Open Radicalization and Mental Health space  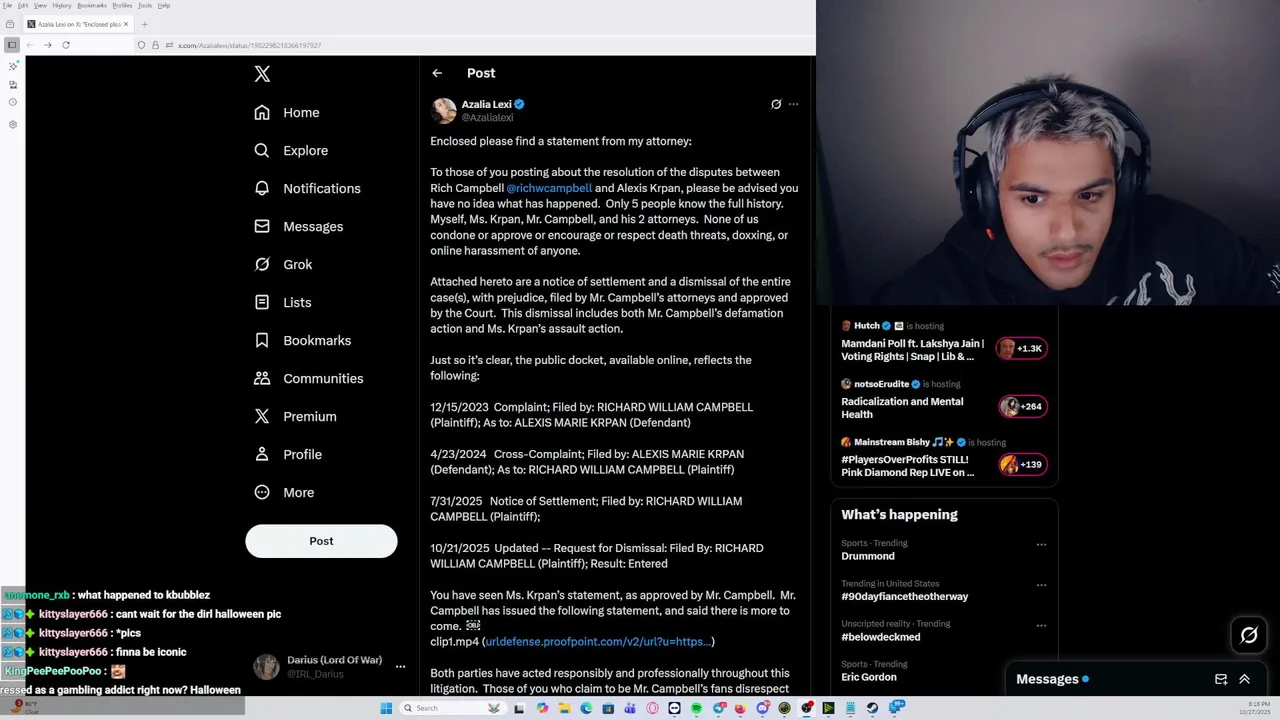[902, 408]
